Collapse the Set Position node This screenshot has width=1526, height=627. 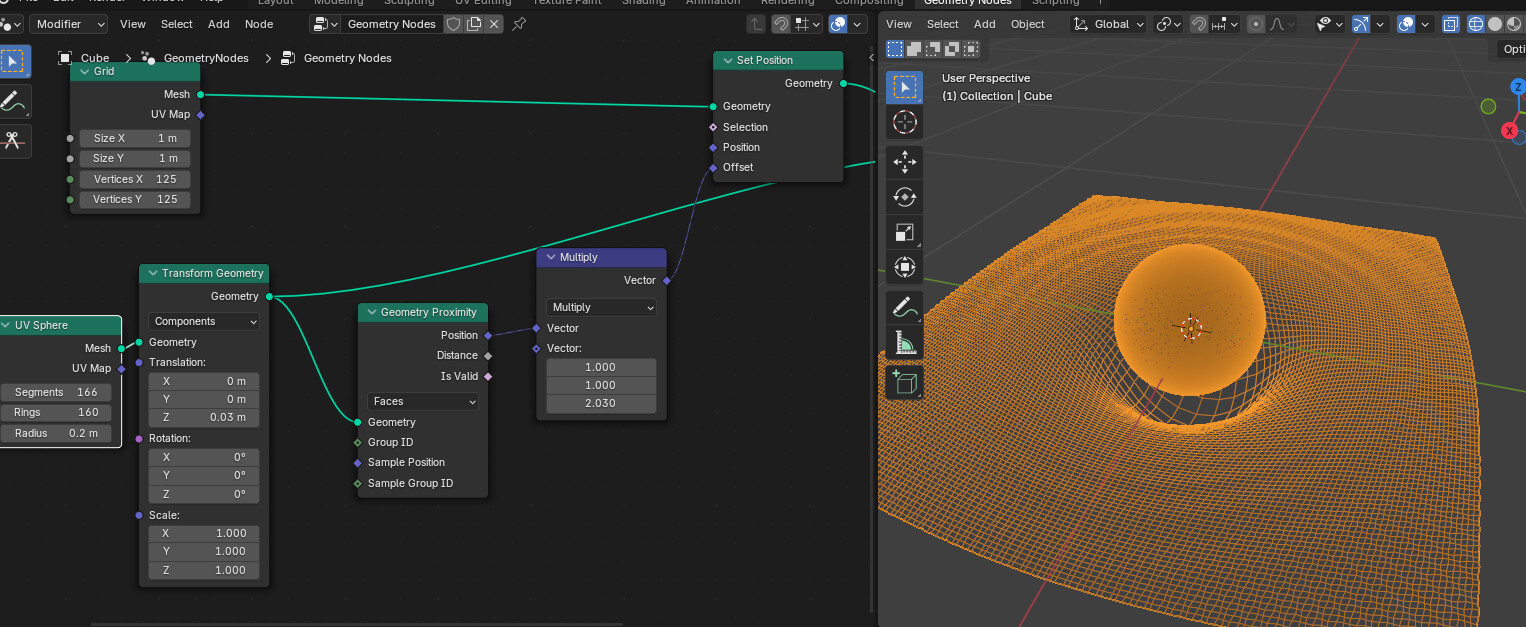726,60
